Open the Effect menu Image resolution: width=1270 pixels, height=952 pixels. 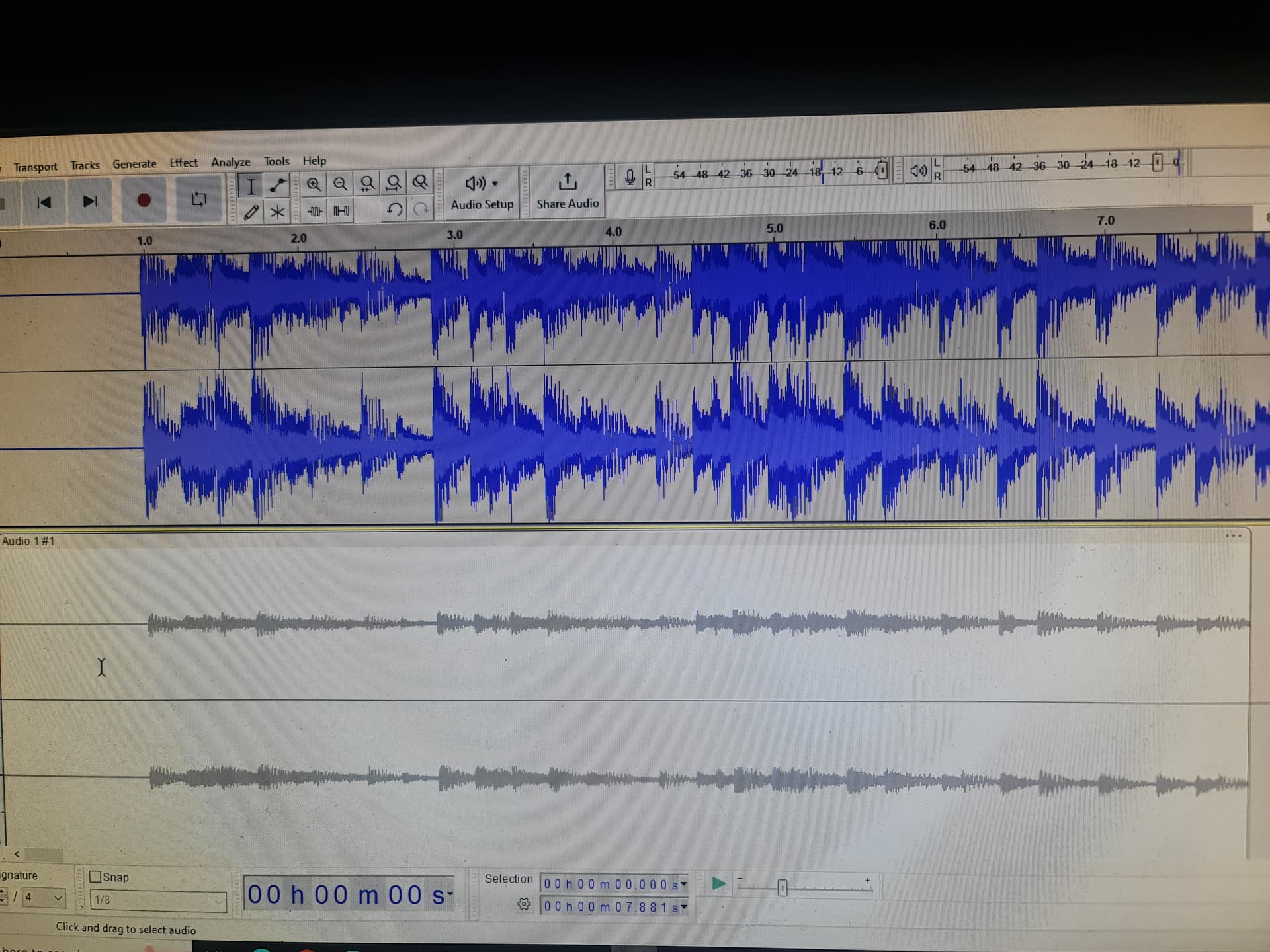tap(183, 163)
